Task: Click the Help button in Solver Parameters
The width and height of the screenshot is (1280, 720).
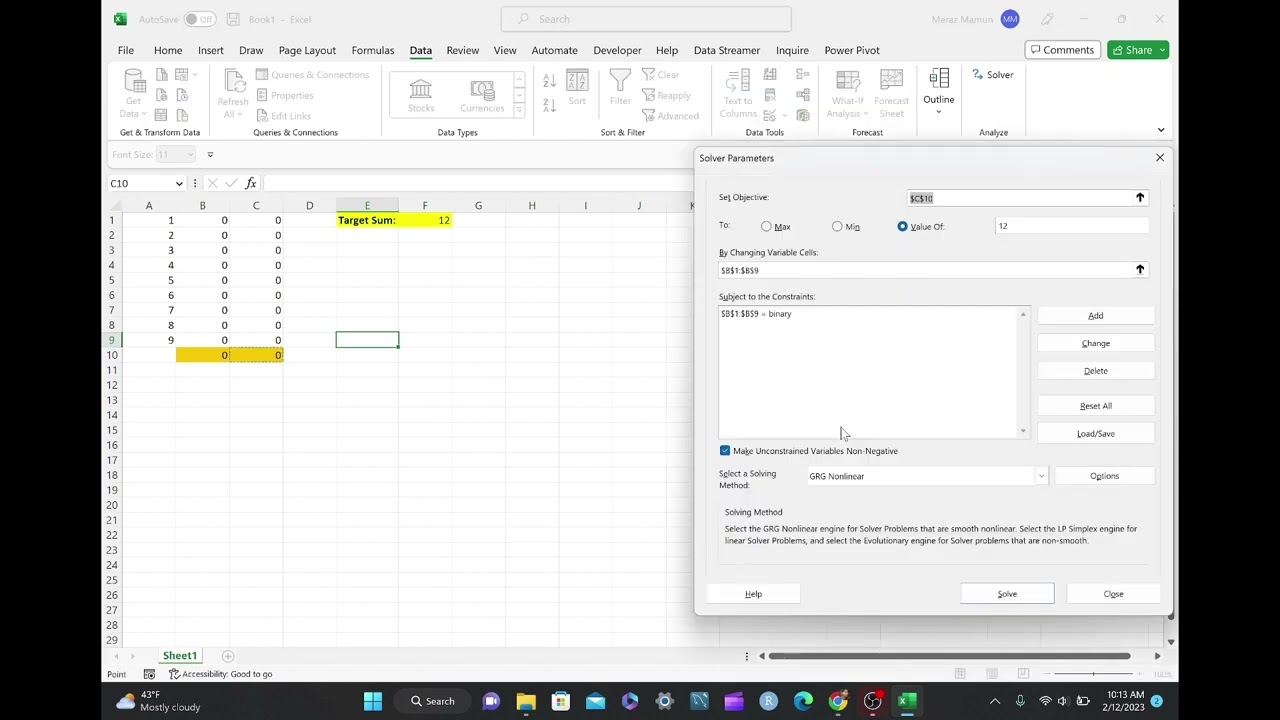Action: tap(753, 594)
